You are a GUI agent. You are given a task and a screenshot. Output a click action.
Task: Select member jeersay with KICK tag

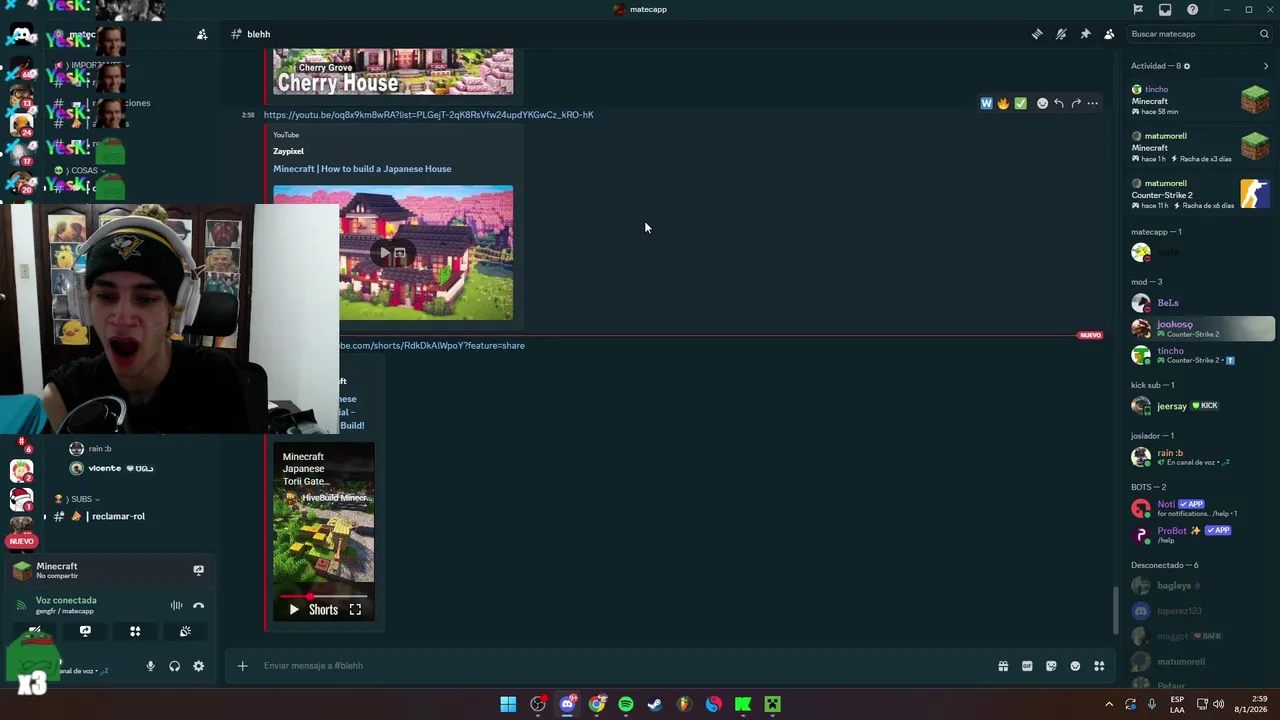click(1200, 406)
